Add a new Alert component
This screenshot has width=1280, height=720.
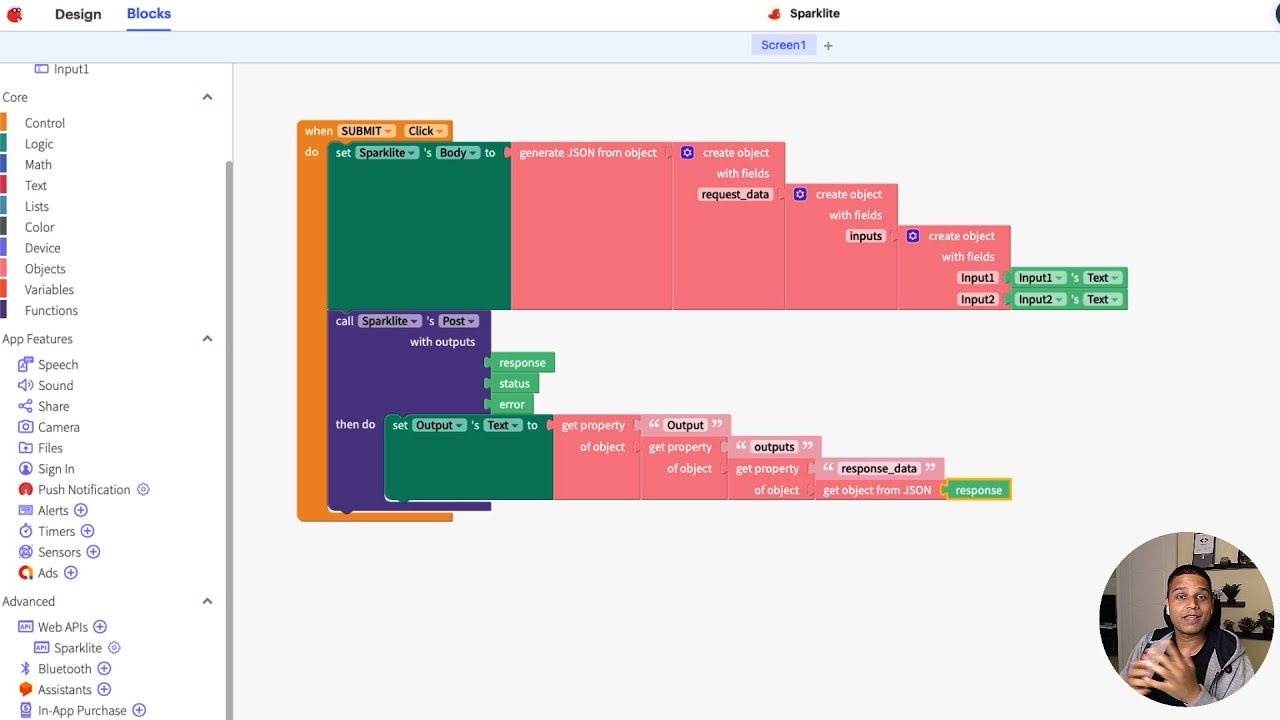pyautogui.click(x=81, y=511)
